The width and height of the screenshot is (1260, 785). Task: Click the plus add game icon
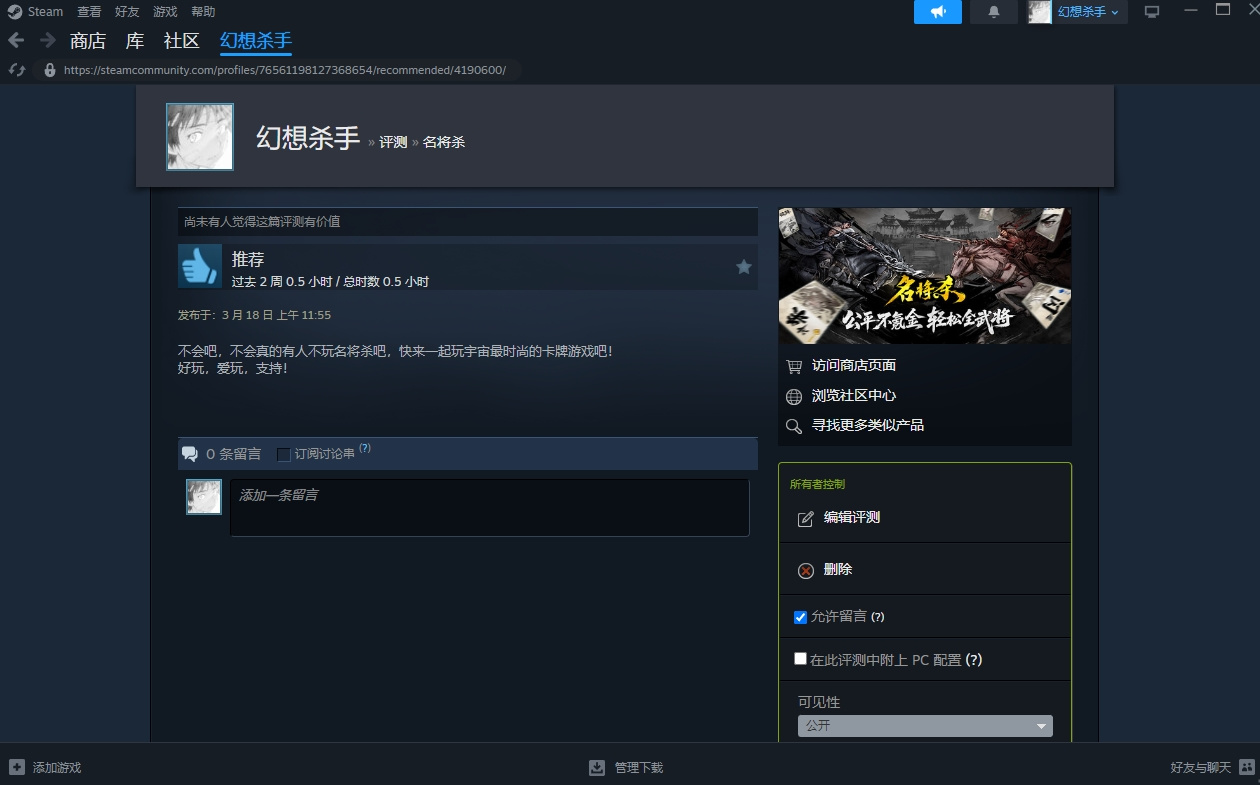click(17, 768)
